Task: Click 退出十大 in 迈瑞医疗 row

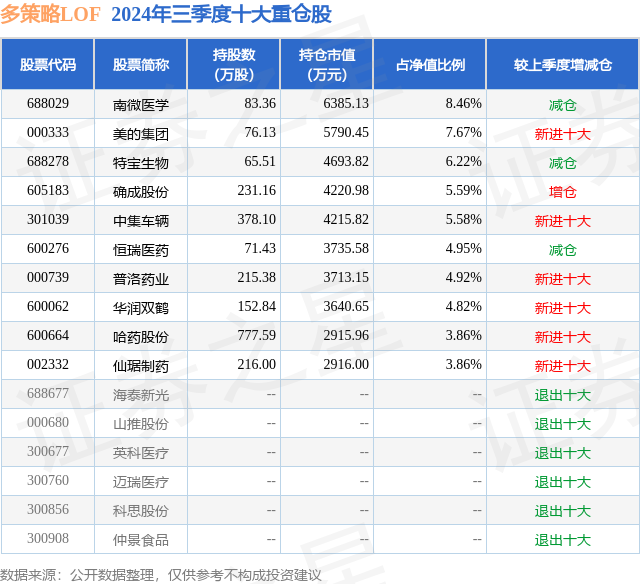Action: 563,482
